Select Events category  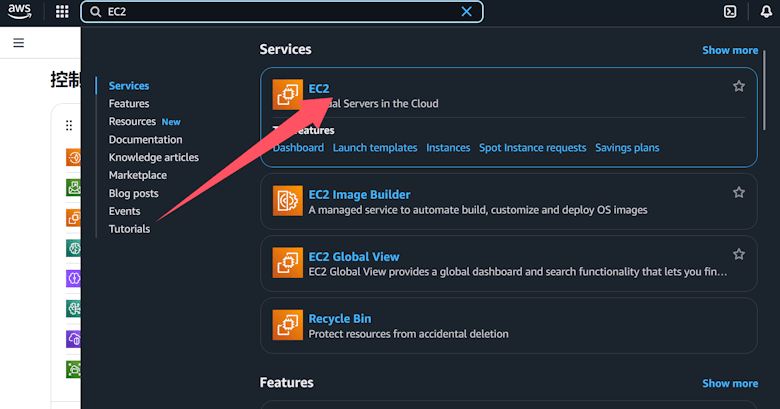coord(124,211)
